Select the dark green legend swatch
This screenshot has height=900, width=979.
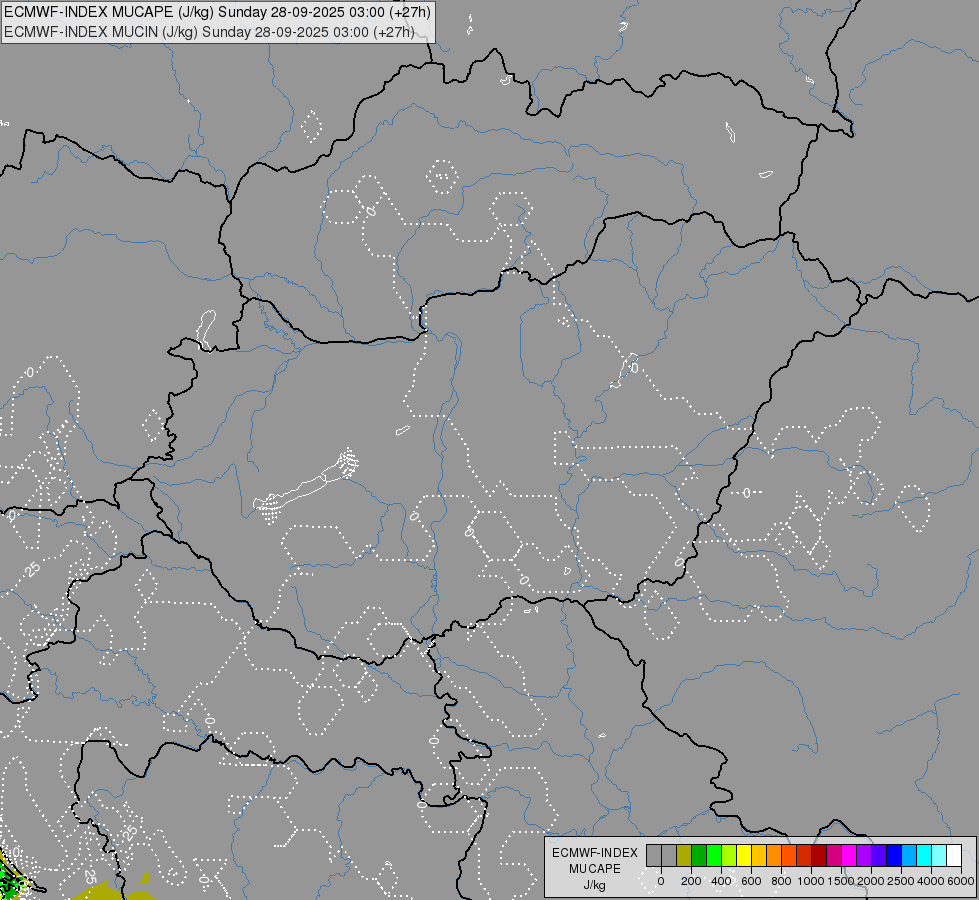(x=699, y=855)
